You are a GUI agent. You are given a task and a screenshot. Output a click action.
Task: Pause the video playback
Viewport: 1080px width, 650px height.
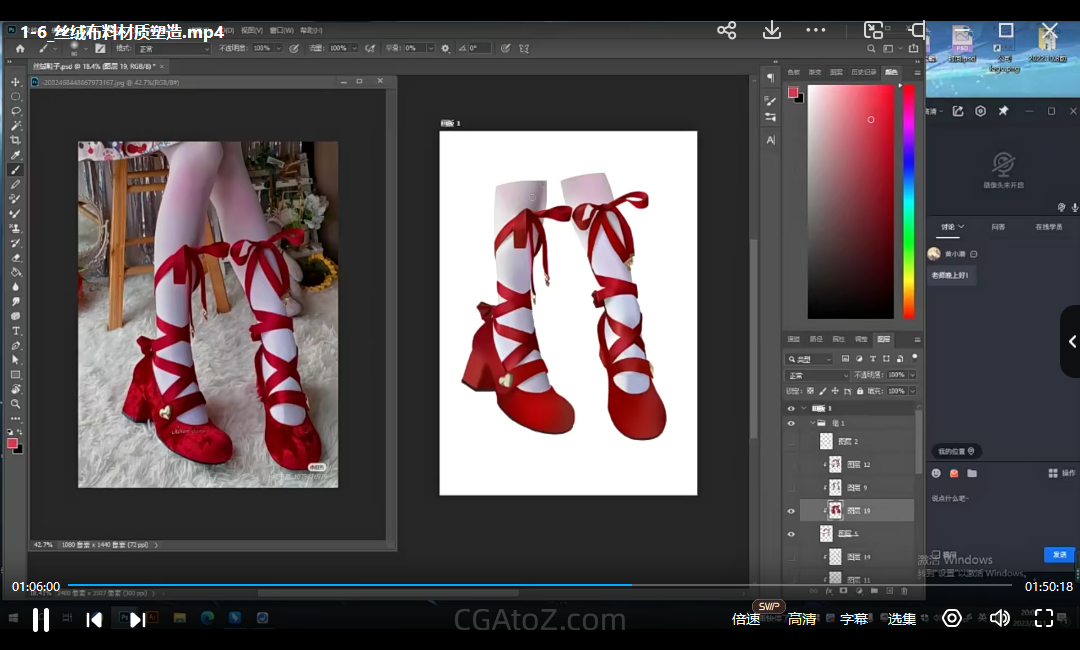pos(41,619)
